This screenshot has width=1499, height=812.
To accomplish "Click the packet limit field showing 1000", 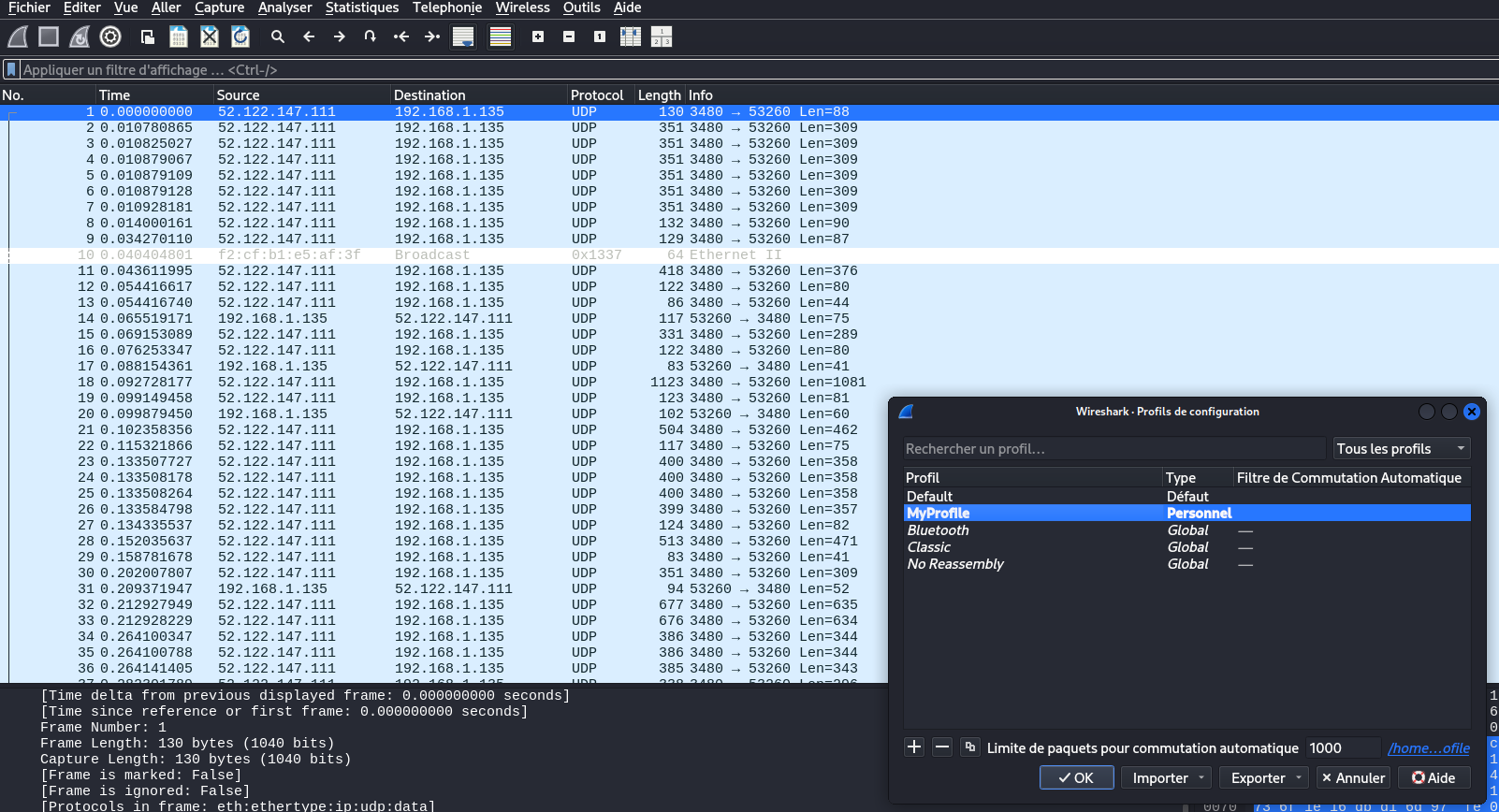I will [x=1343, y=747].
